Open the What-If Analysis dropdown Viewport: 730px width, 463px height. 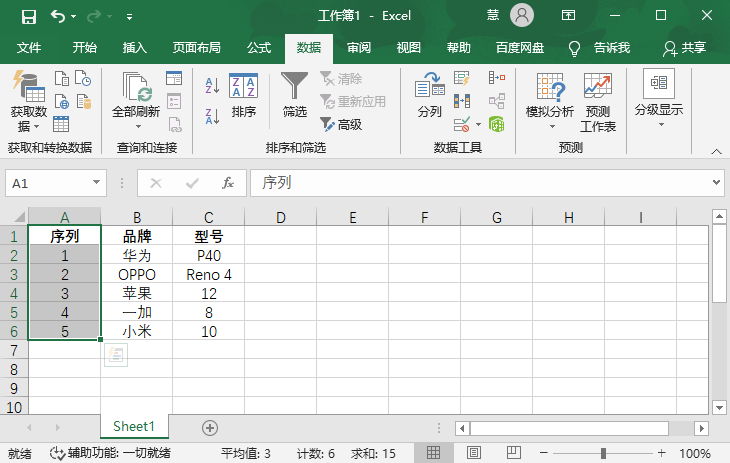point(550,101)
